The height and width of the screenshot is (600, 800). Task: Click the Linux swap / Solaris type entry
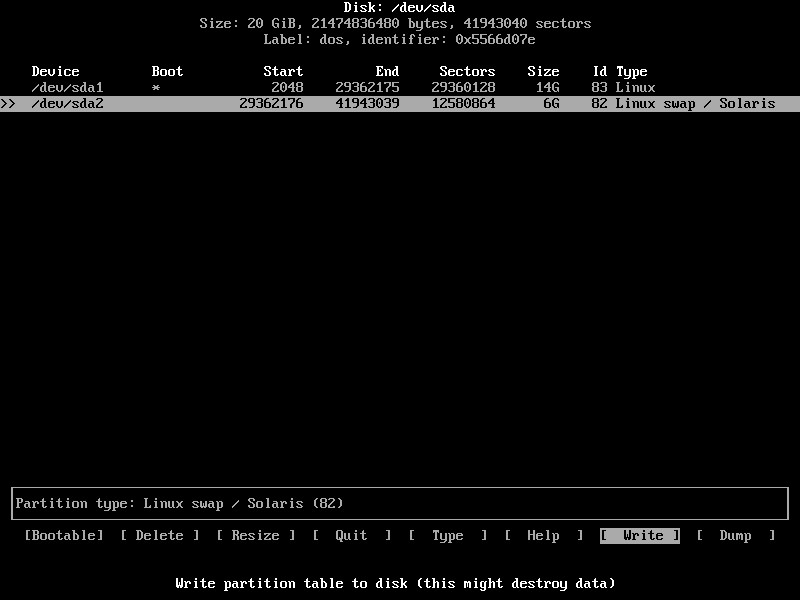[695, 104]
